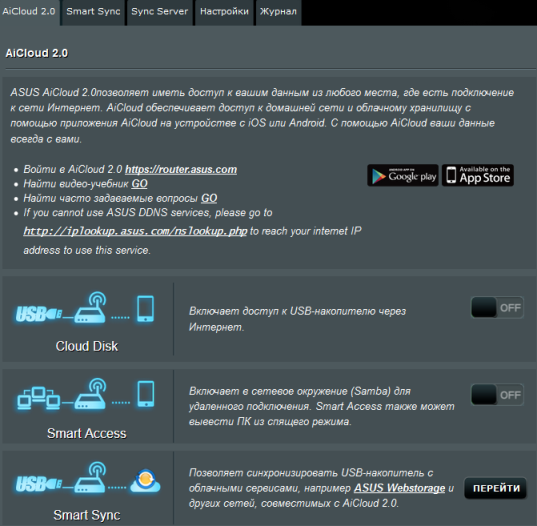Click the USB icon in Smart Sync row
Screen dimensions: 537x526
tap(39, 484)
